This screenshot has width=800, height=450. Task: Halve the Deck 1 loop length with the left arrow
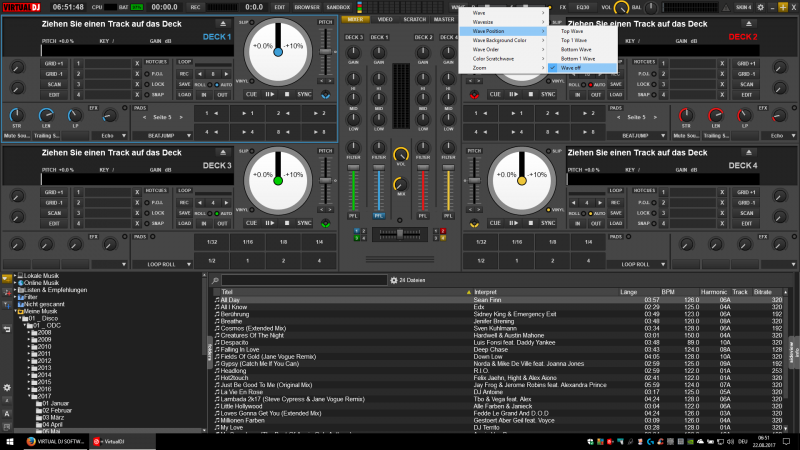point(200,74)
